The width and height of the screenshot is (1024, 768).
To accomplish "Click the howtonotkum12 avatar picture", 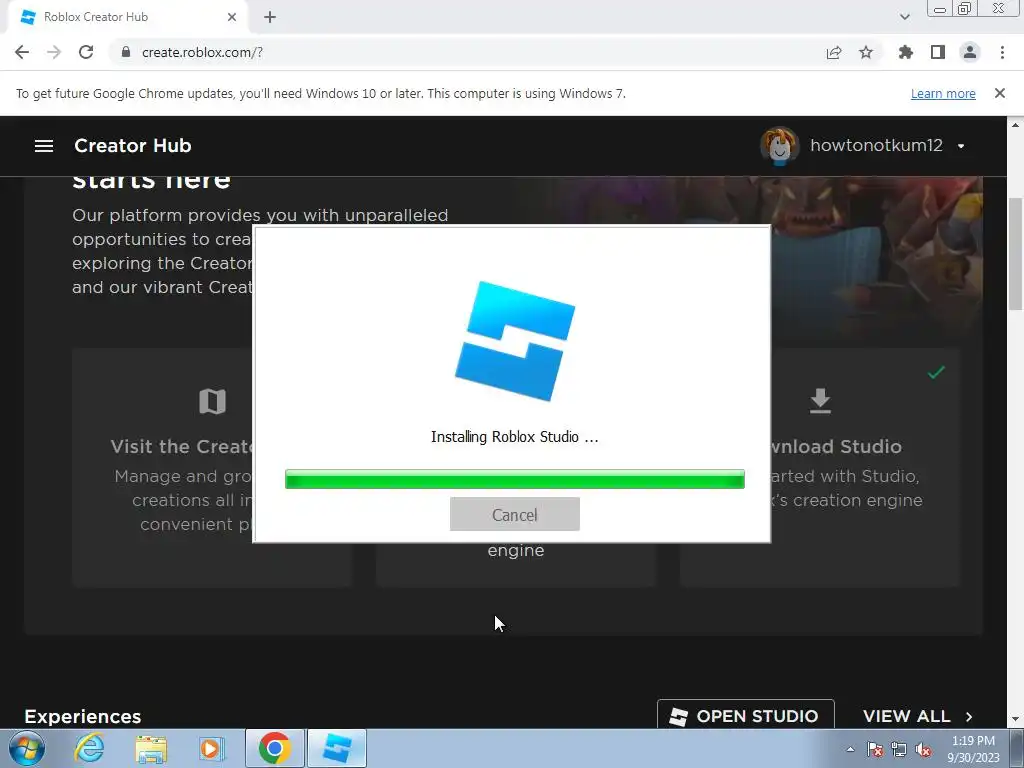I will pos(779,146).
